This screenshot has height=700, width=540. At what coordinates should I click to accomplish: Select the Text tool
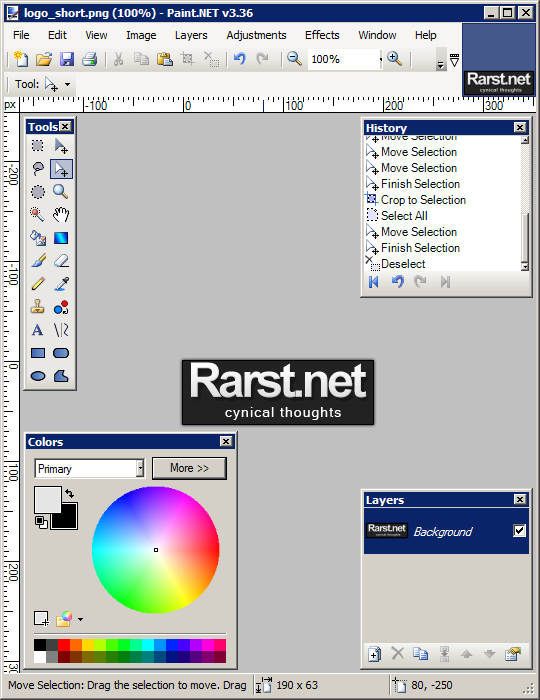pyautogui.click(x=38, y=330)
